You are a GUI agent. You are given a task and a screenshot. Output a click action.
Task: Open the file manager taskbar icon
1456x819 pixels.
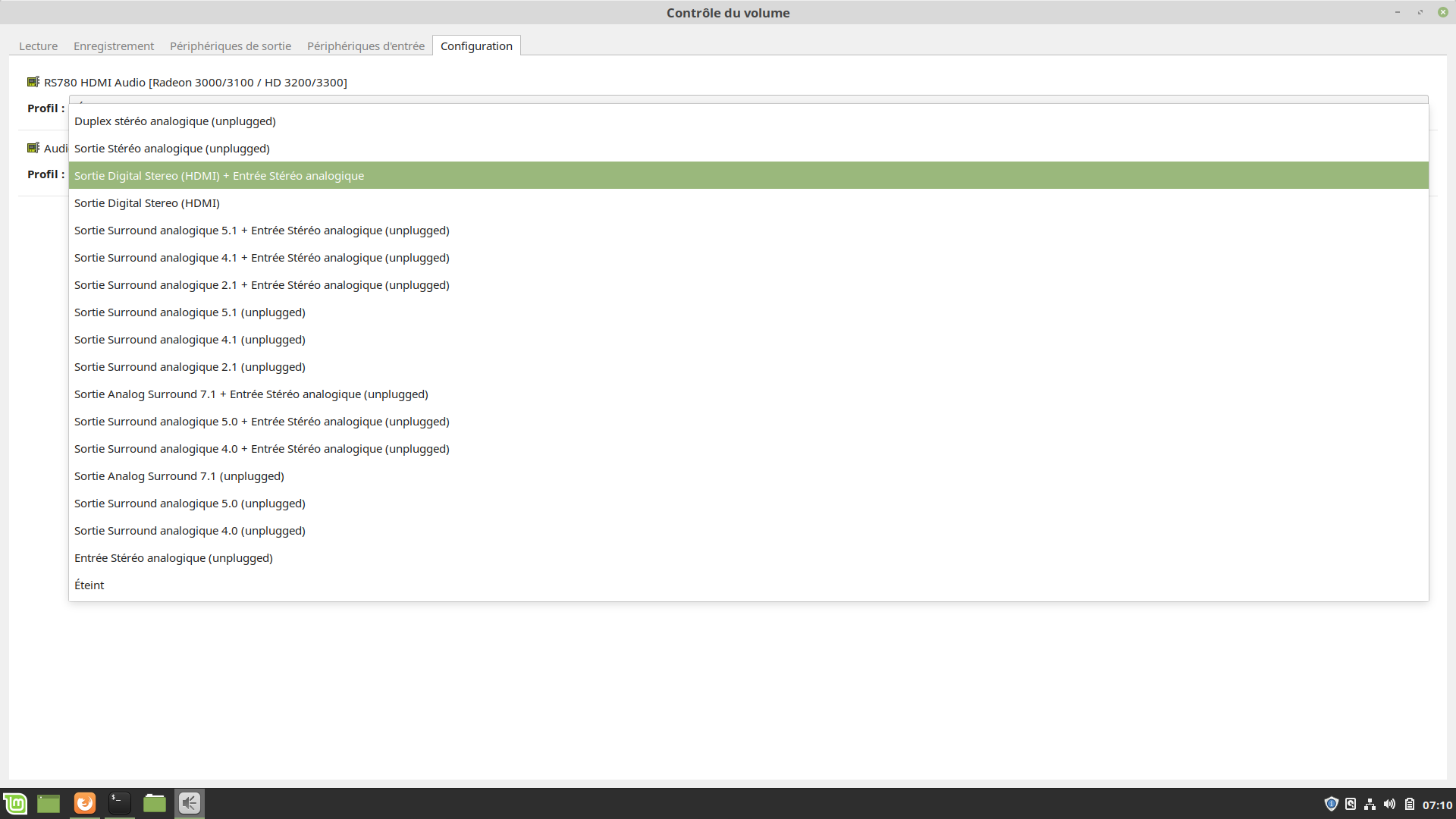tap(155, 803)
